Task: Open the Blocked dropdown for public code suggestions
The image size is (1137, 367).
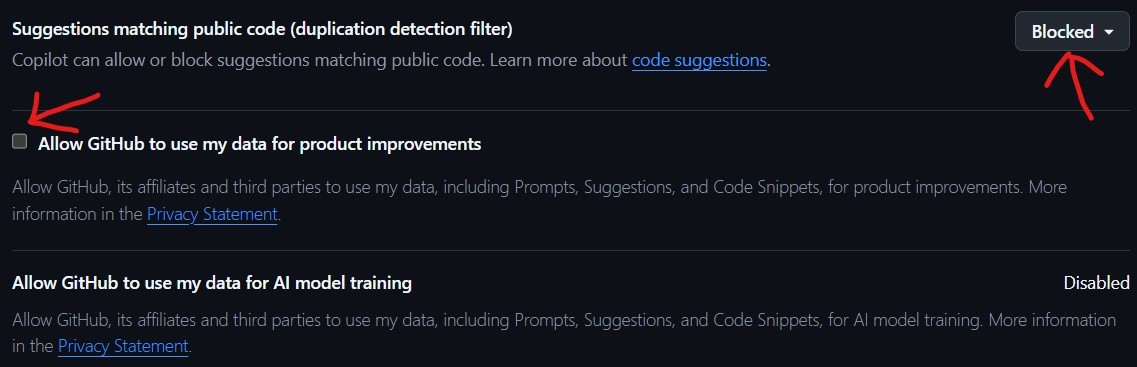Action: [x=1072, y=32]
